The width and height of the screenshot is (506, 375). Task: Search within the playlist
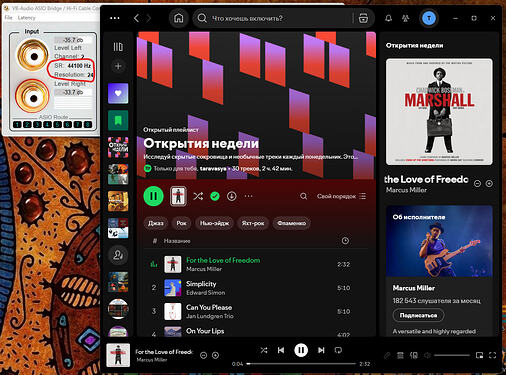click(x=303, y=196)
